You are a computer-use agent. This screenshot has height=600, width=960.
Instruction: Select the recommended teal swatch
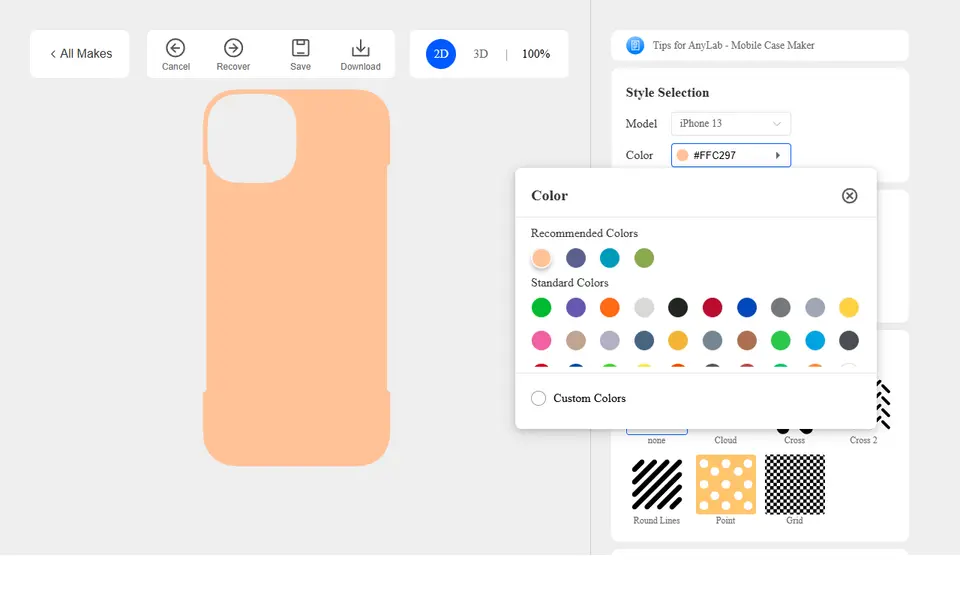tap(610, 258)
